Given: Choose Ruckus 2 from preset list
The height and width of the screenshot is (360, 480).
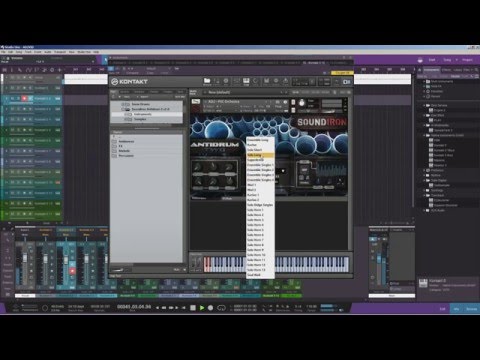Looking at the screenshot, I should coord(260,200).
